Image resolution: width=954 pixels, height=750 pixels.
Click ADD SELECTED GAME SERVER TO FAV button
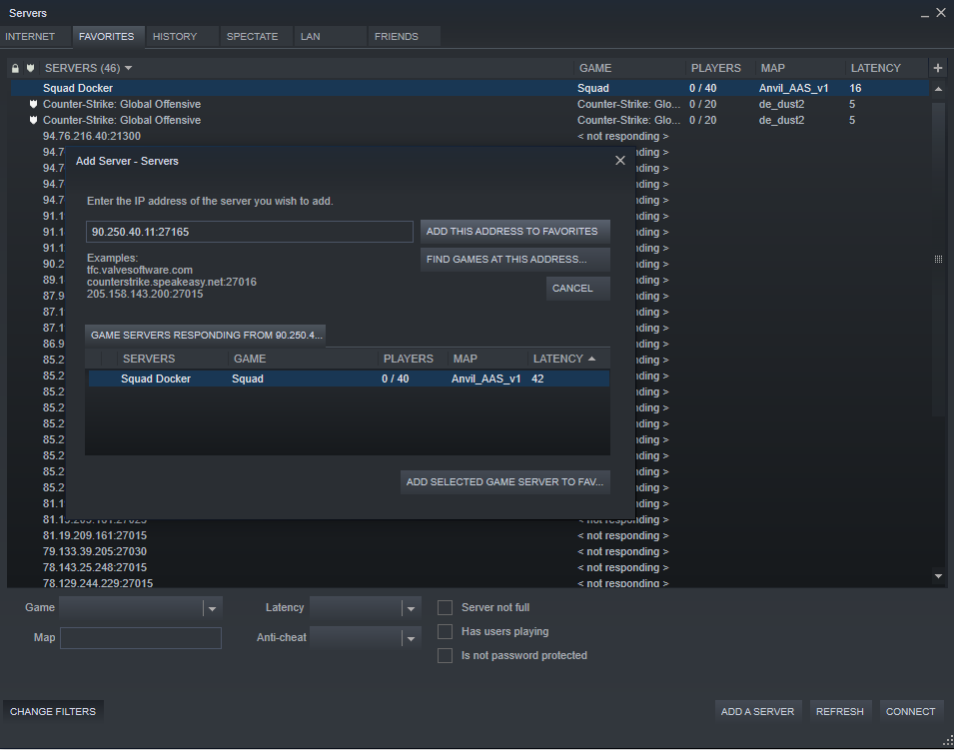505,482
